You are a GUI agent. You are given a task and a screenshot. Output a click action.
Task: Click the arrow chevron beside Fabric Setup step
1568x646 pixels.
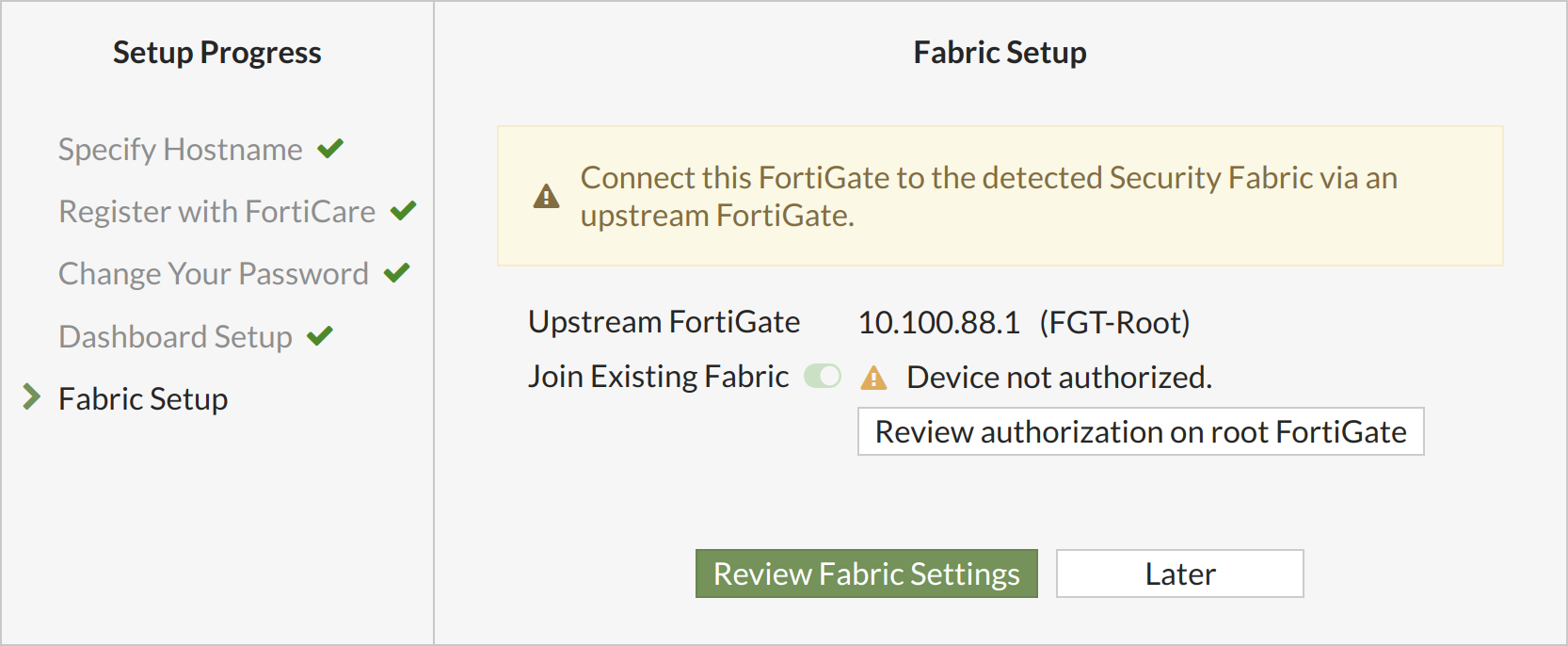tap(31, 397)
